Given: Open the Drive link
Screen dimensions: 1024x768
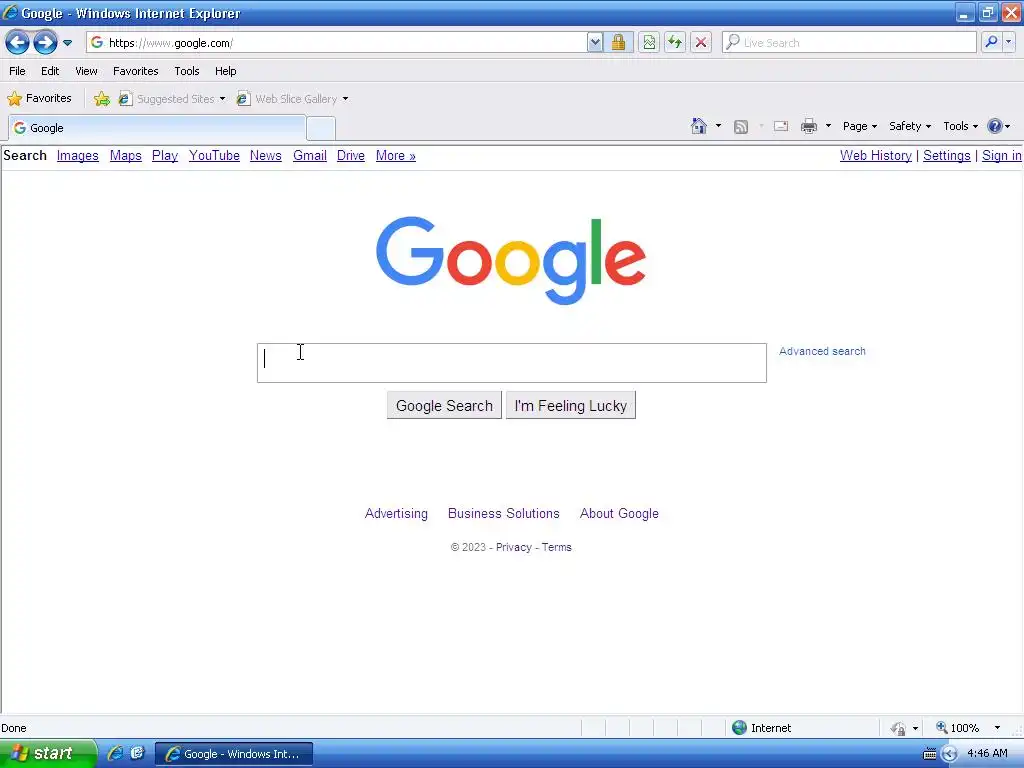Looking at the screenshot, I should 351,155.
